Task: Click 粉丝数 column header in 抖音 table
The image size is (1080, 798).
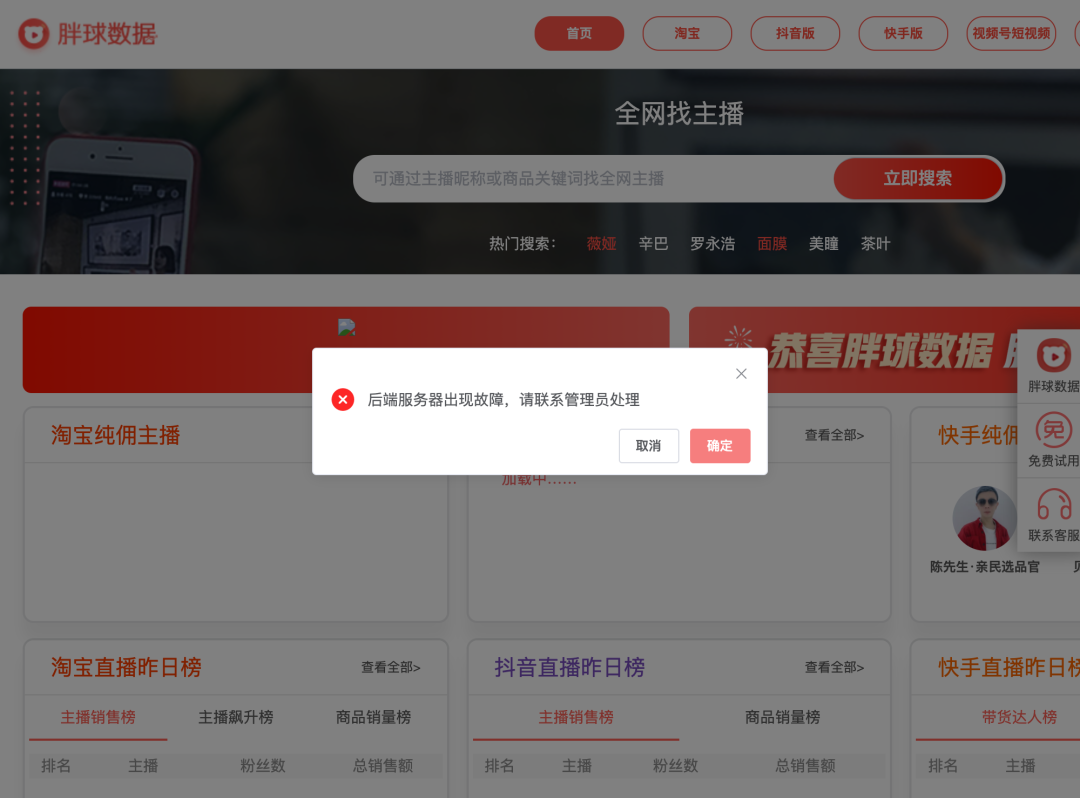Action: click(676, 766)
